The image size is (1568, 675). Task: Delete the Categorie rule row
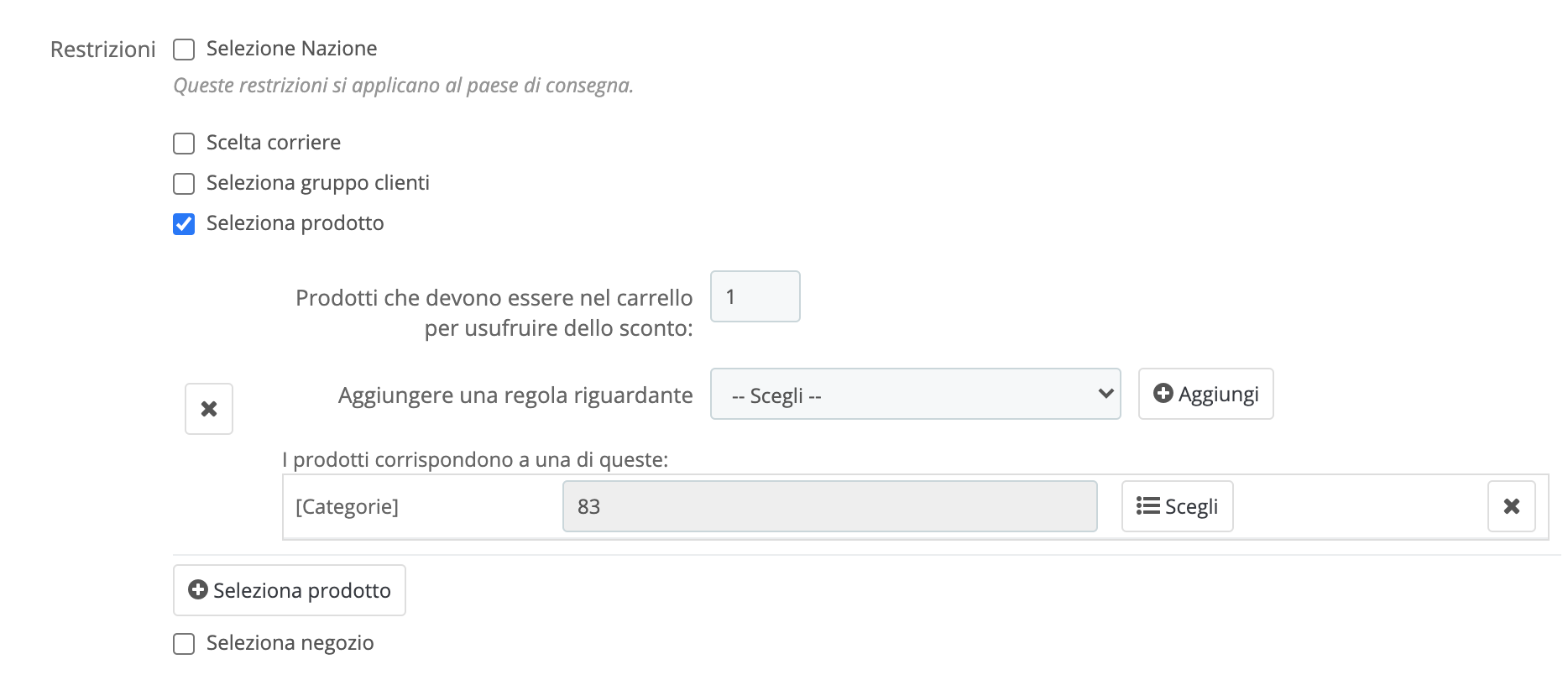[1511, 506]
